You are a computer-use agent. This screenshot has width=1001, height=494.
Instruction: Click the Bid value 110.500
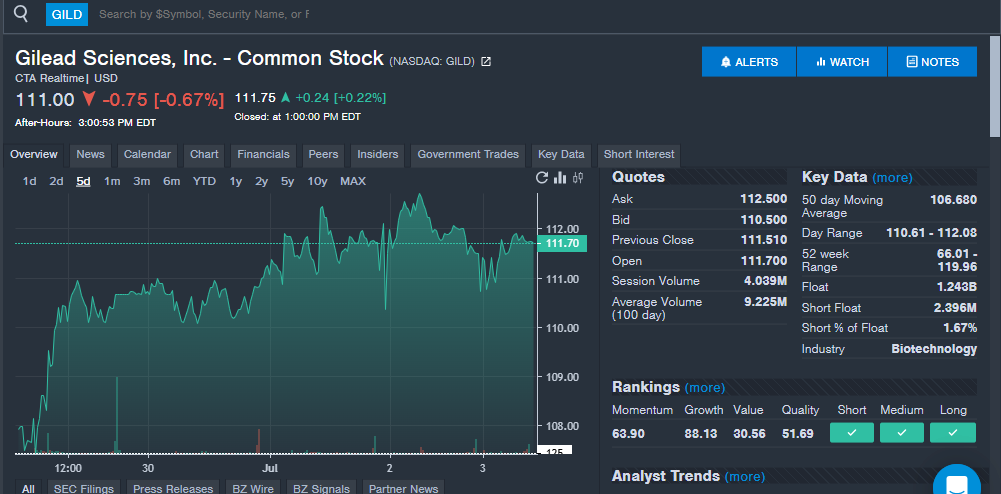(763, 220)
